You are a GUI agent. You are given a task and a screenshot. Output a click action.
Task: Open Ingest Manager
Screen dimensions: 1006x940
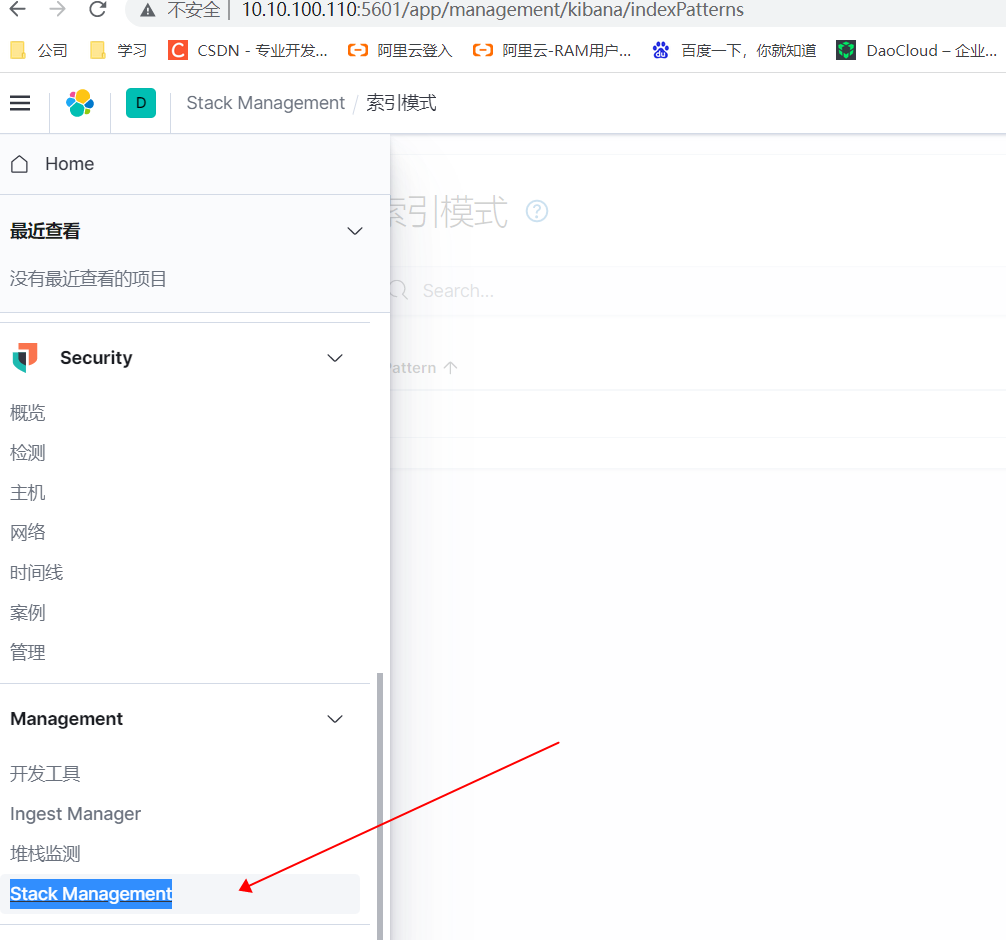75,813
